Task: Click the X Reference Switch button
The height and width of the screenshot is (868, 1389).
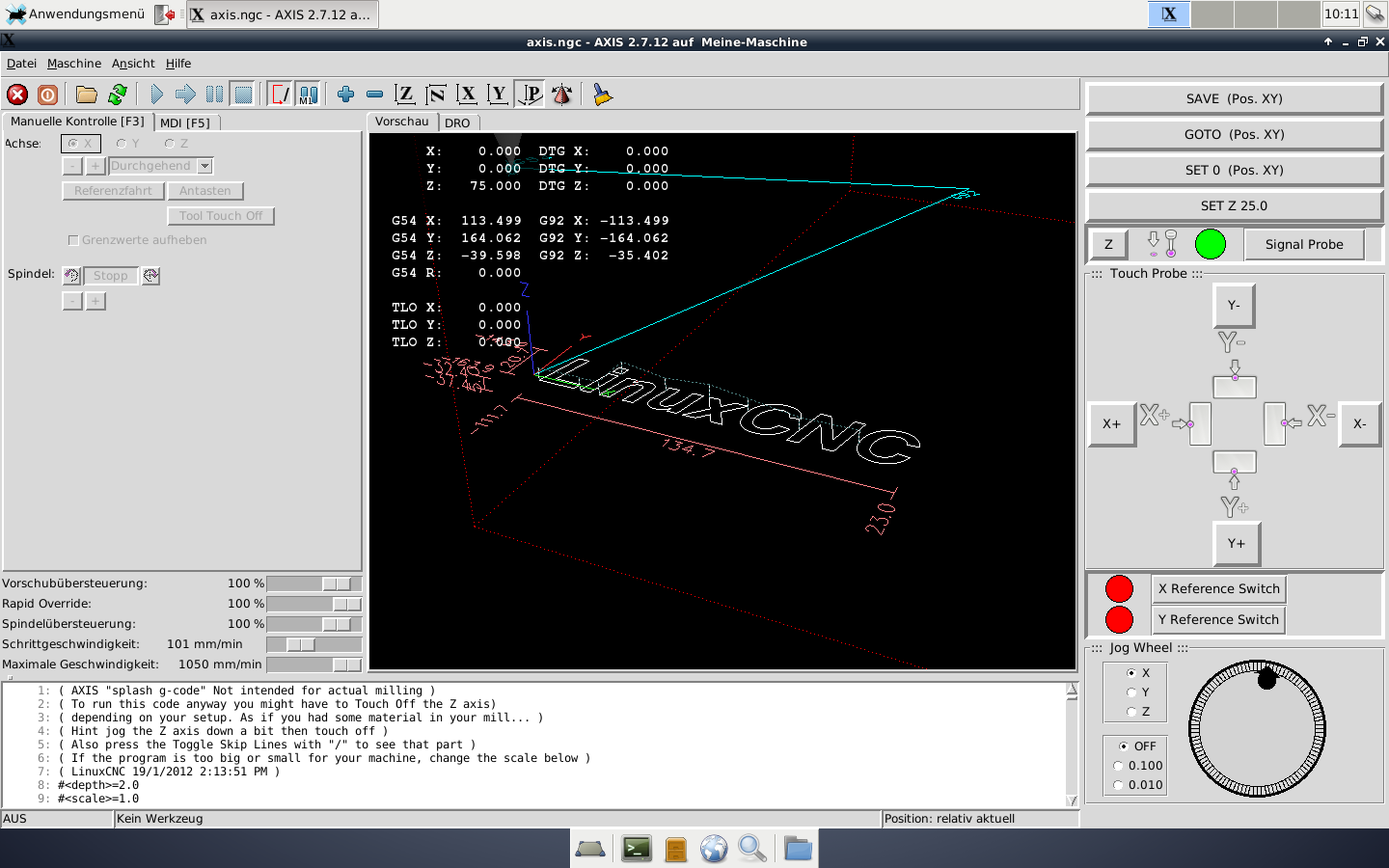Action: pos(1219,589)
